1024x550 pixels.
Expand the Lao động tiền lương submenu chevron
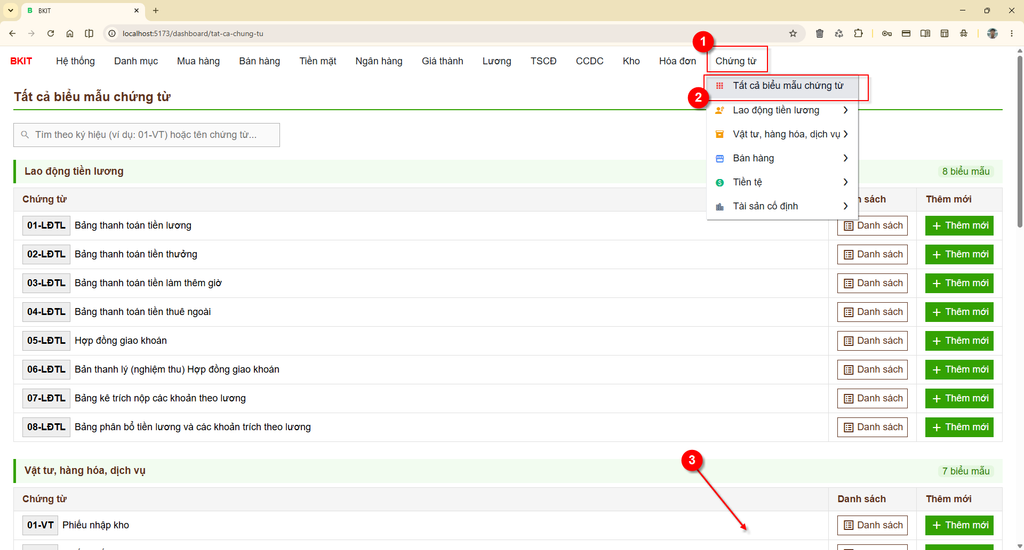pos(845,110)
